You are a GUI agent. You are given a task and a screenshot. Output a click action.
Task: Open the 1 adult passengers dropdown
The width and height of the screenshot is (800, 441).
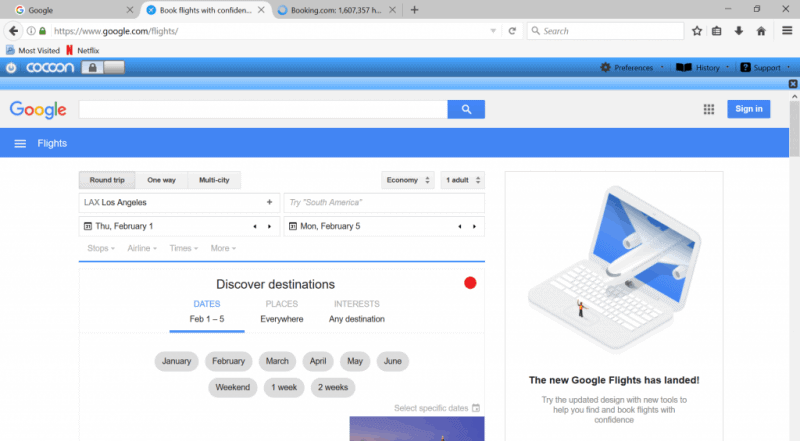tap(463, 180)
